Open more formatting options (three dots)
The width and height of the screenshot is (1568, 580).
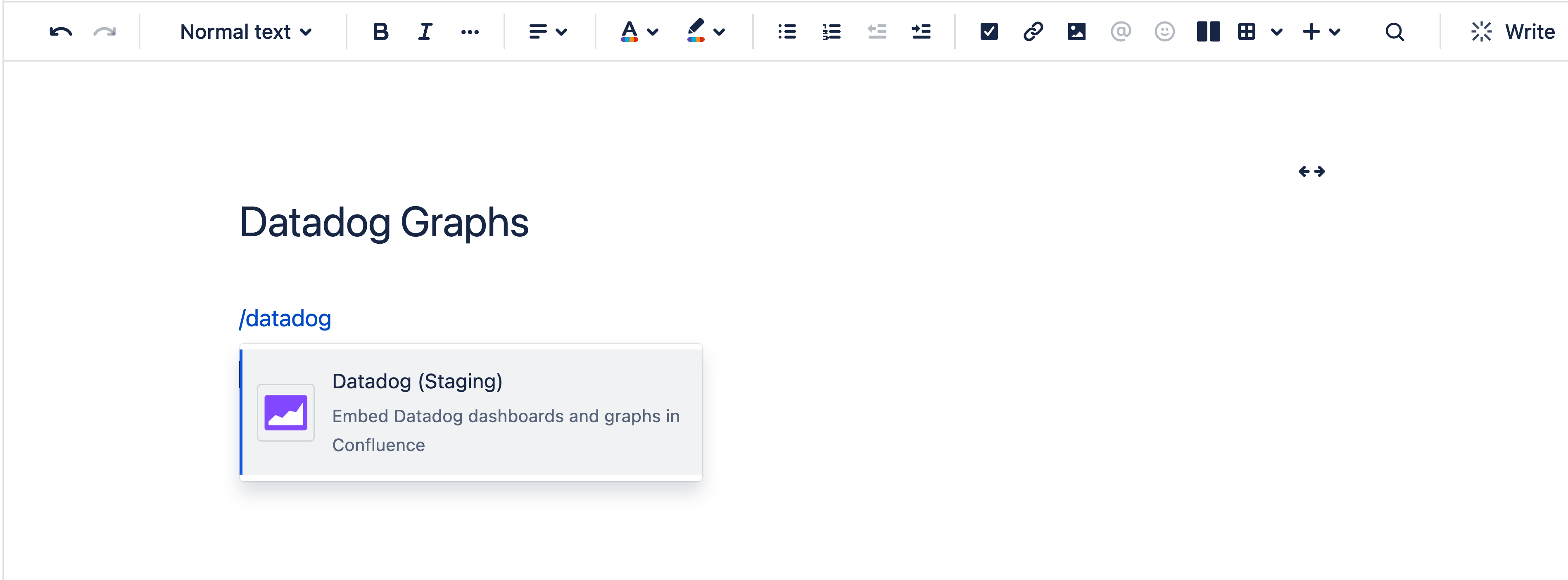coord(469,32)
